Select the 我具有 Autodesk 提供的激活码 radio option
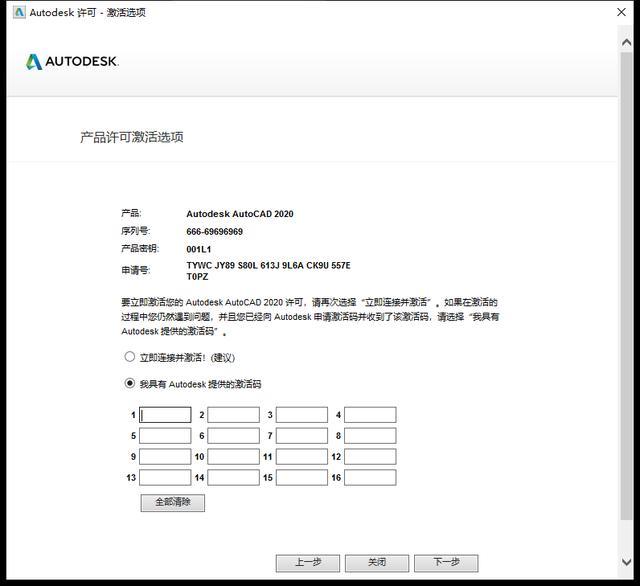640x586 pixels. (x=129, y=383)
